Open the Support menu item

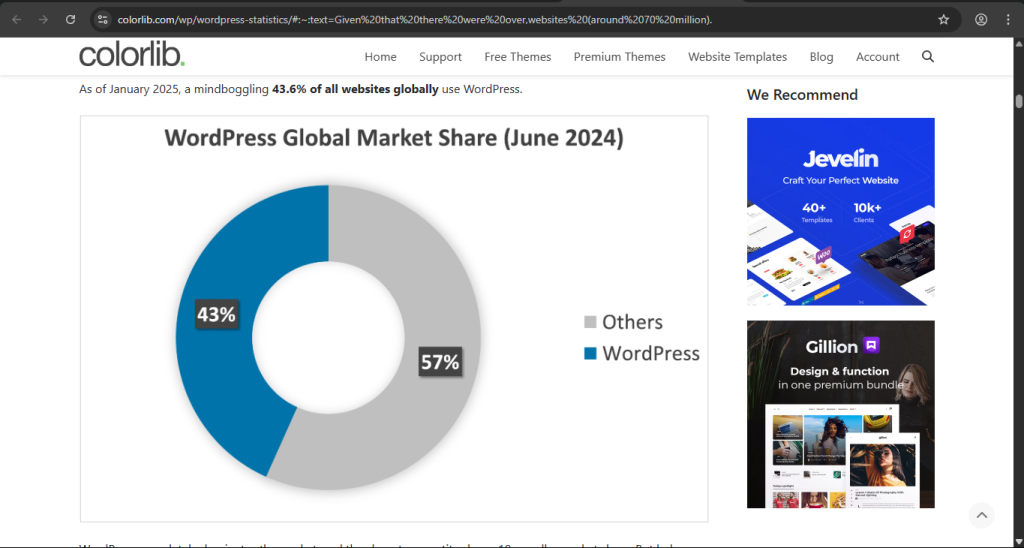tap(440, 57)
